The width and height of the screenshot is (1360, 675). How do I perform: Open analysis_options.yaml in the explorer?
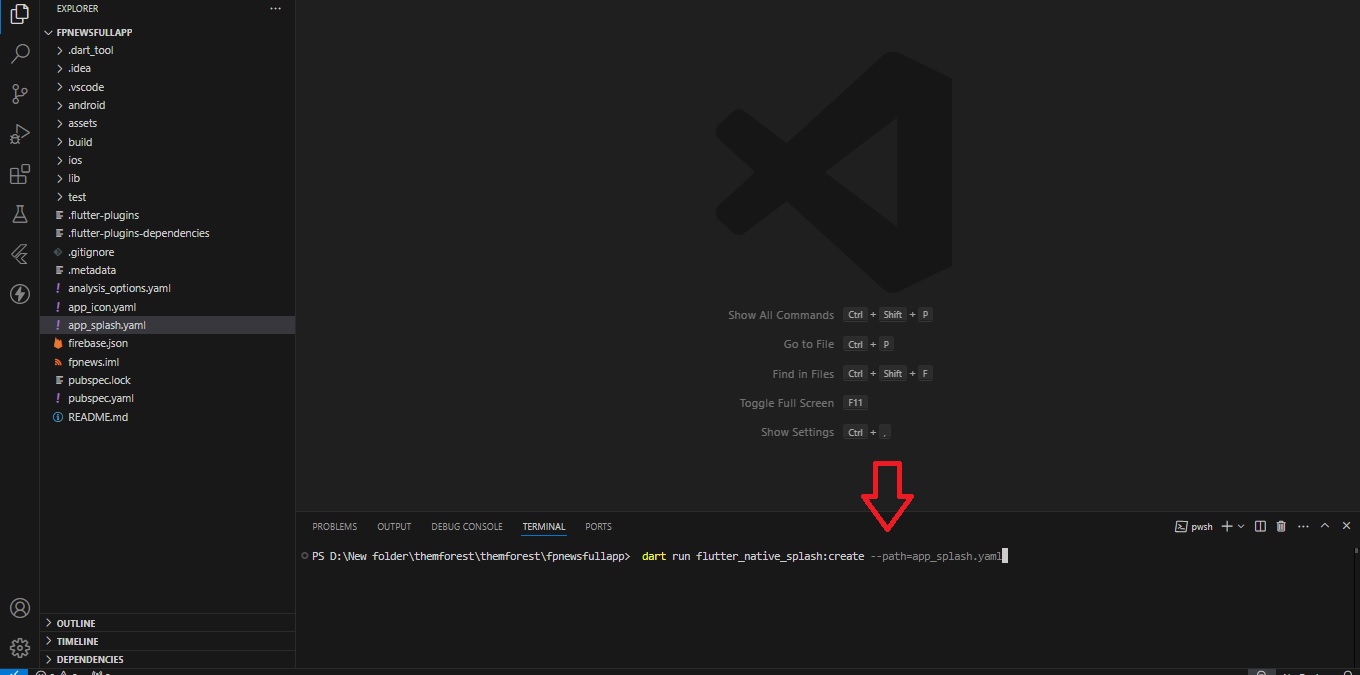point(168,288)
